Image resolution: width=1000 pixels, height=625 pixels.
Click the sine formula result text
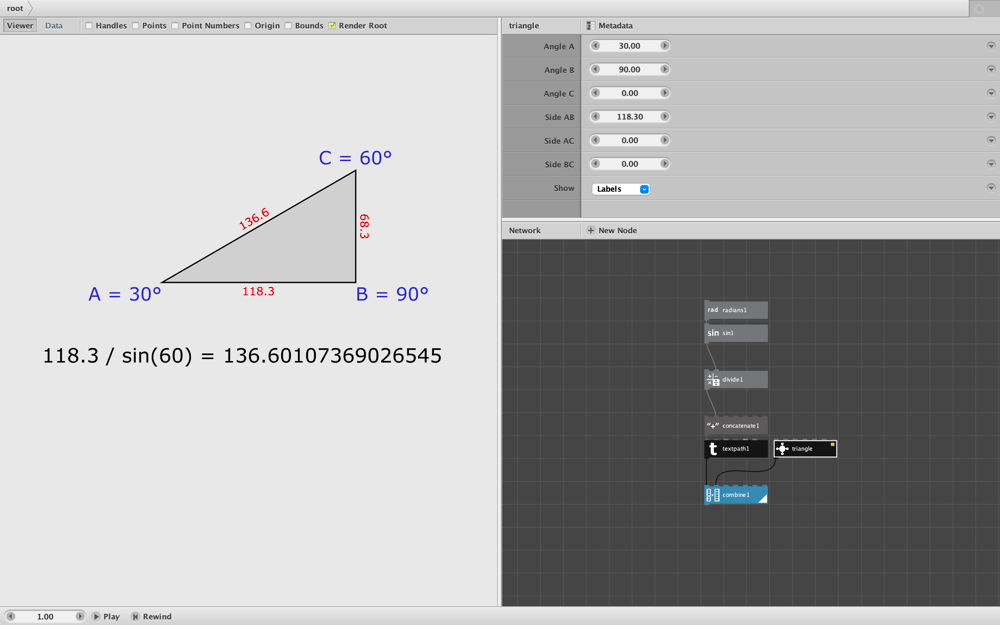click(x=242, y=356)
